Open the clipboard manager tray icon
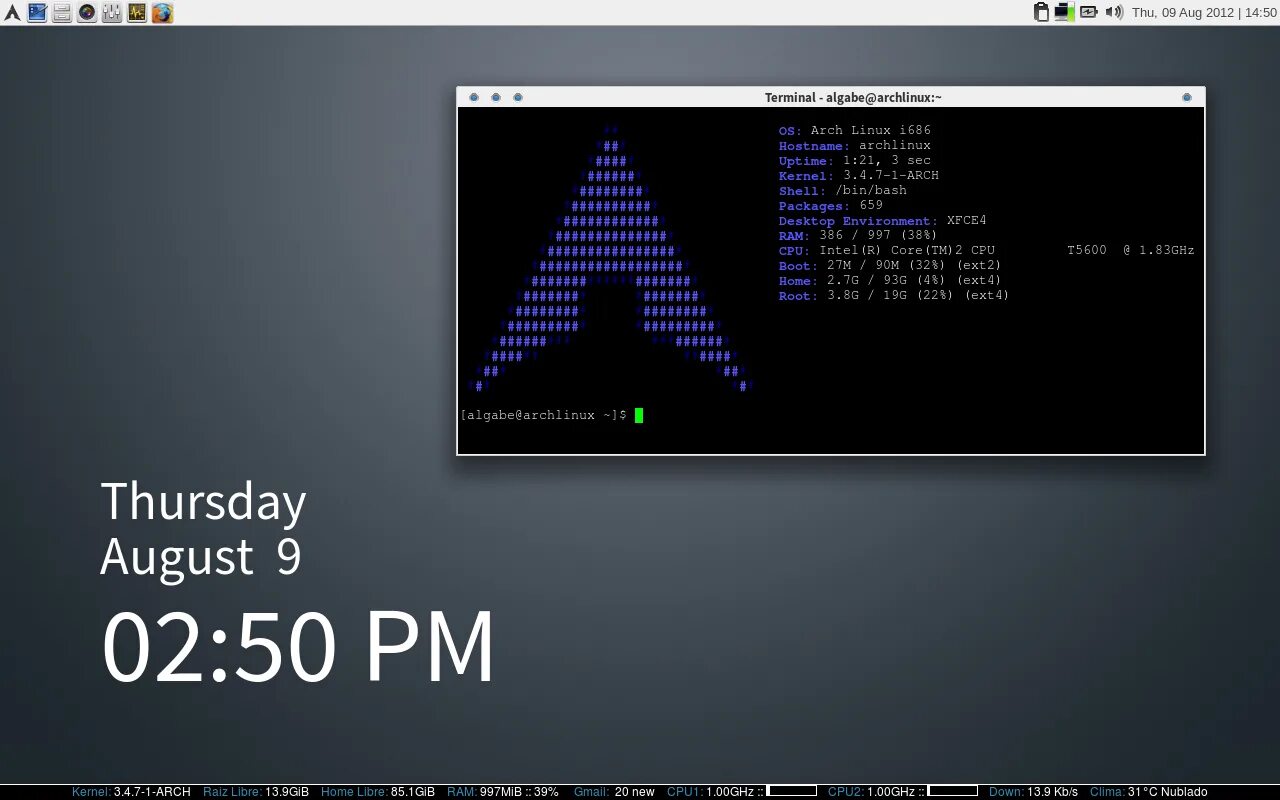 click(x=1041, y=12)
